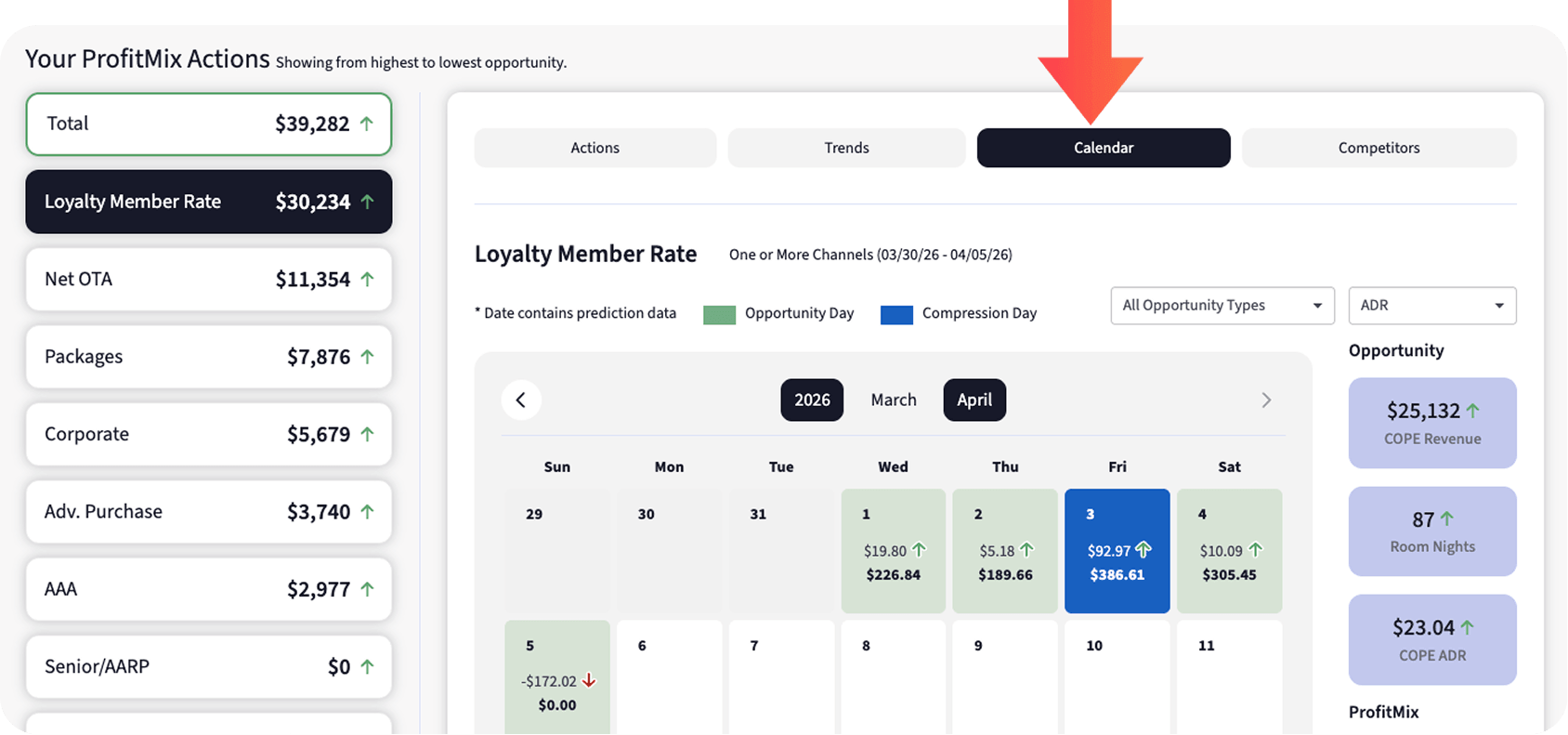Select the March month toggle

(x=894, y=400)
